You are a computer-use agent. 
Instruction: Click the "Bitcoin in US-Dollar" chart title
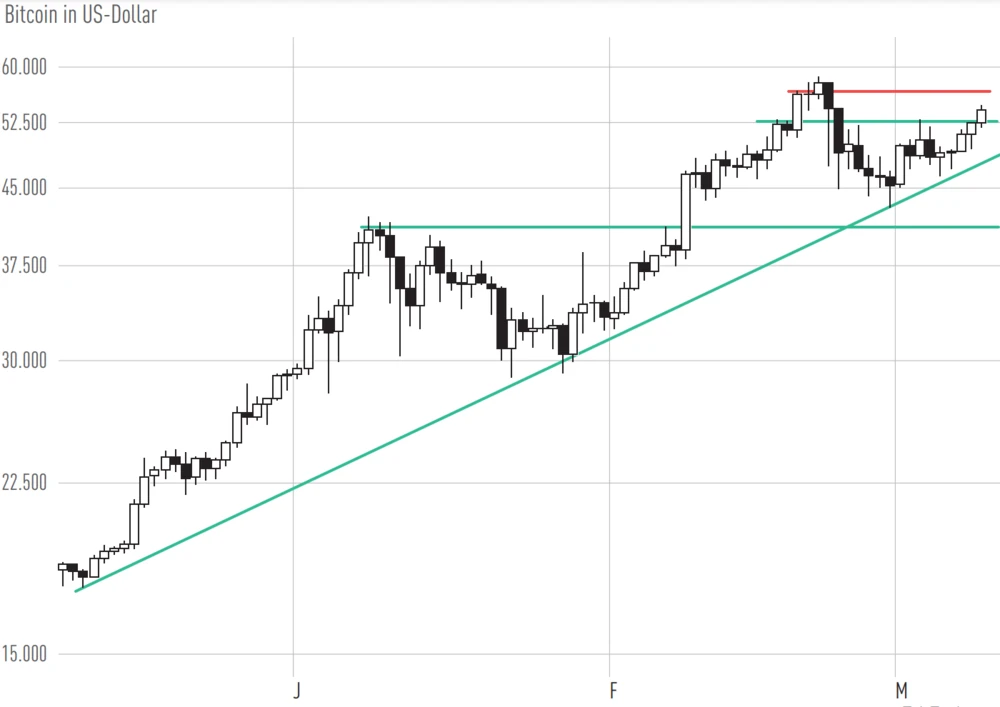point(81,15)
